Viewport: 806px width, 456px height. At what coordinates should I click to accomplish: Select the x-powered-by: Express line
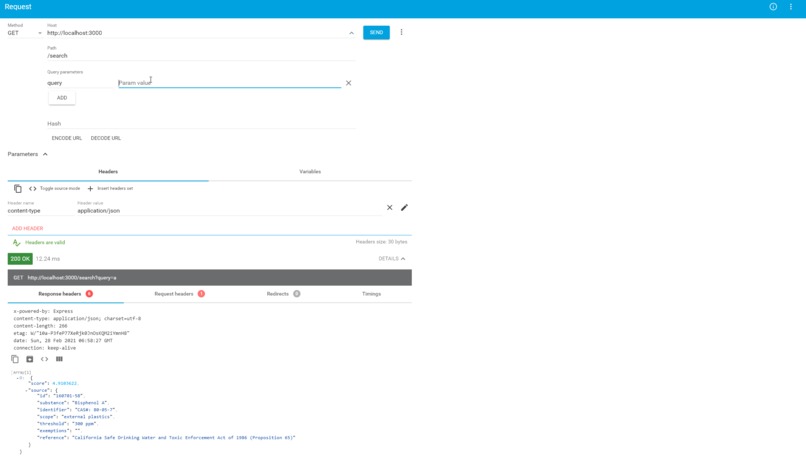click(x=43, y=311)
